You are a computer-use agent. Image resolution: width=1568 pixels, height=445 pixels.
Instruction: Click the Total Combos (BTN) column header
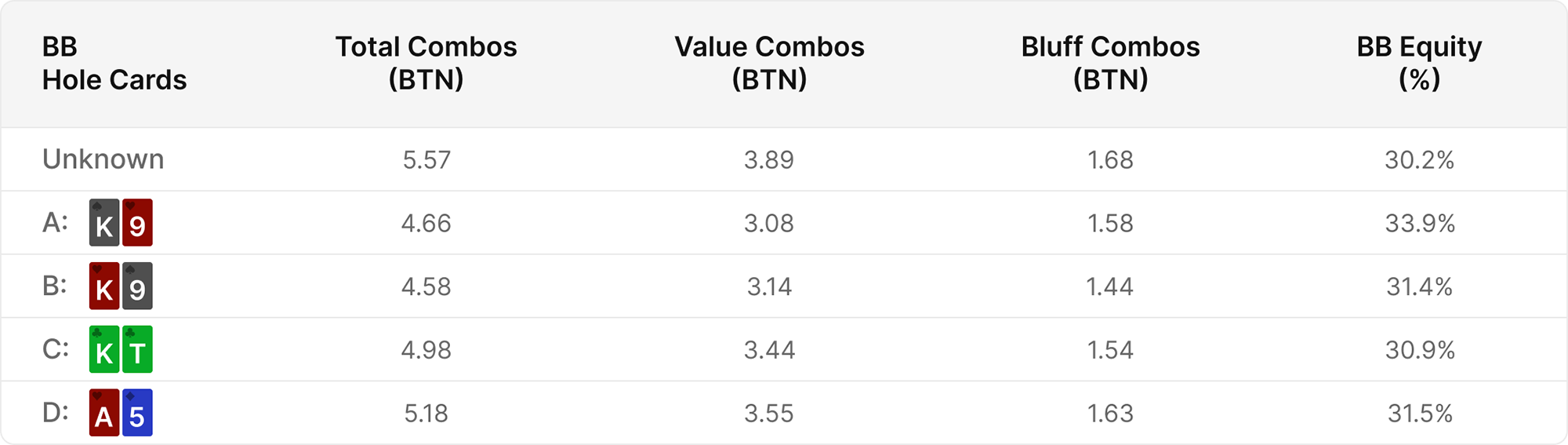click(426, 63)
